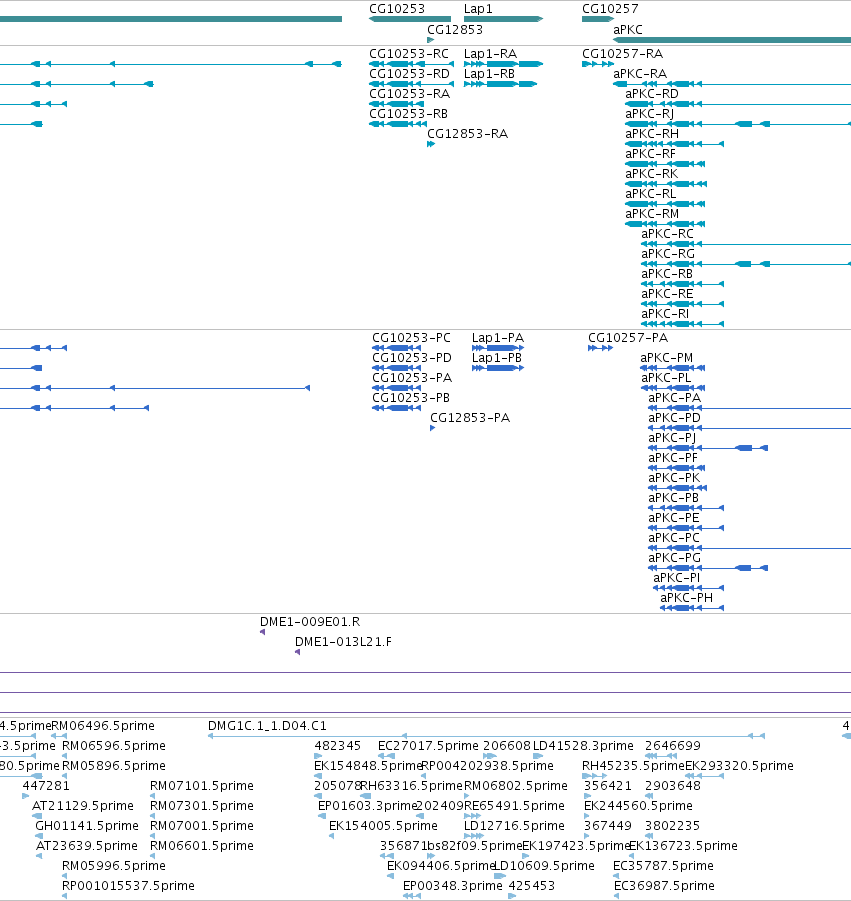851x901 pixels.
Task: Click the CG10257 gene label
Action: (x=610, y=9)
